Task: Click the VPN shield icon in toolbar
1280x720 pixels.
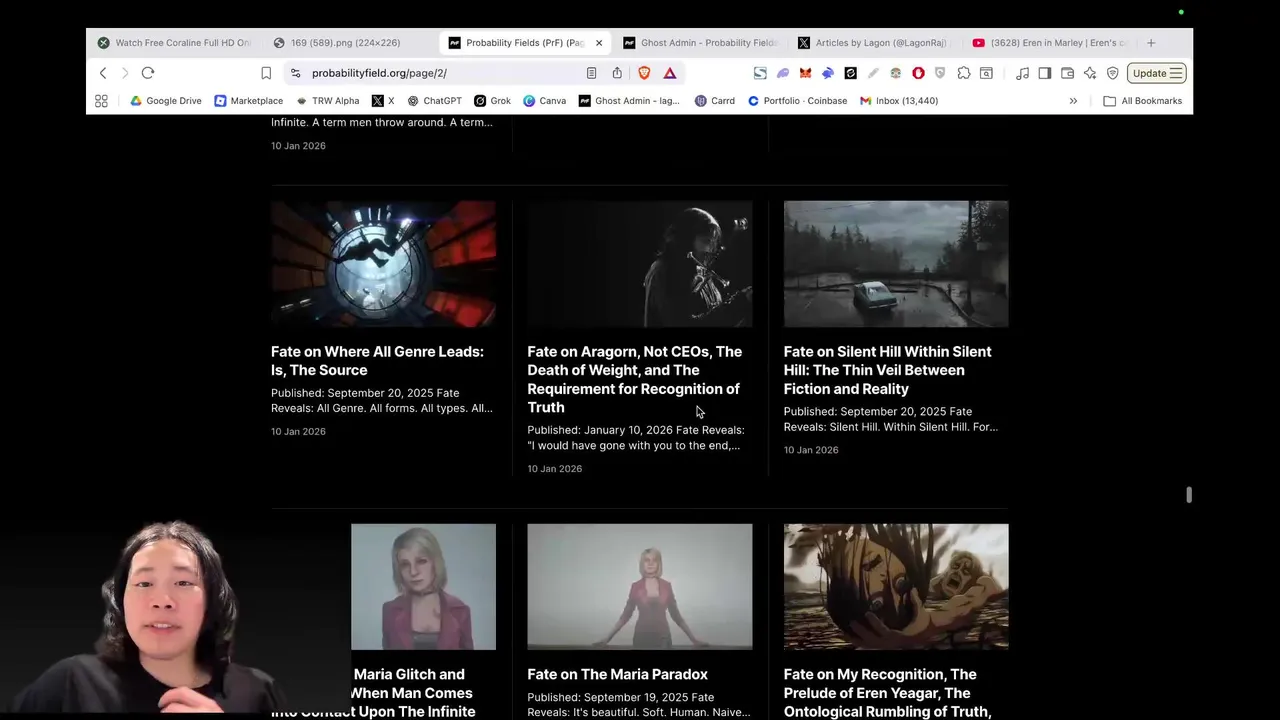Action: tap(1113, 73)
